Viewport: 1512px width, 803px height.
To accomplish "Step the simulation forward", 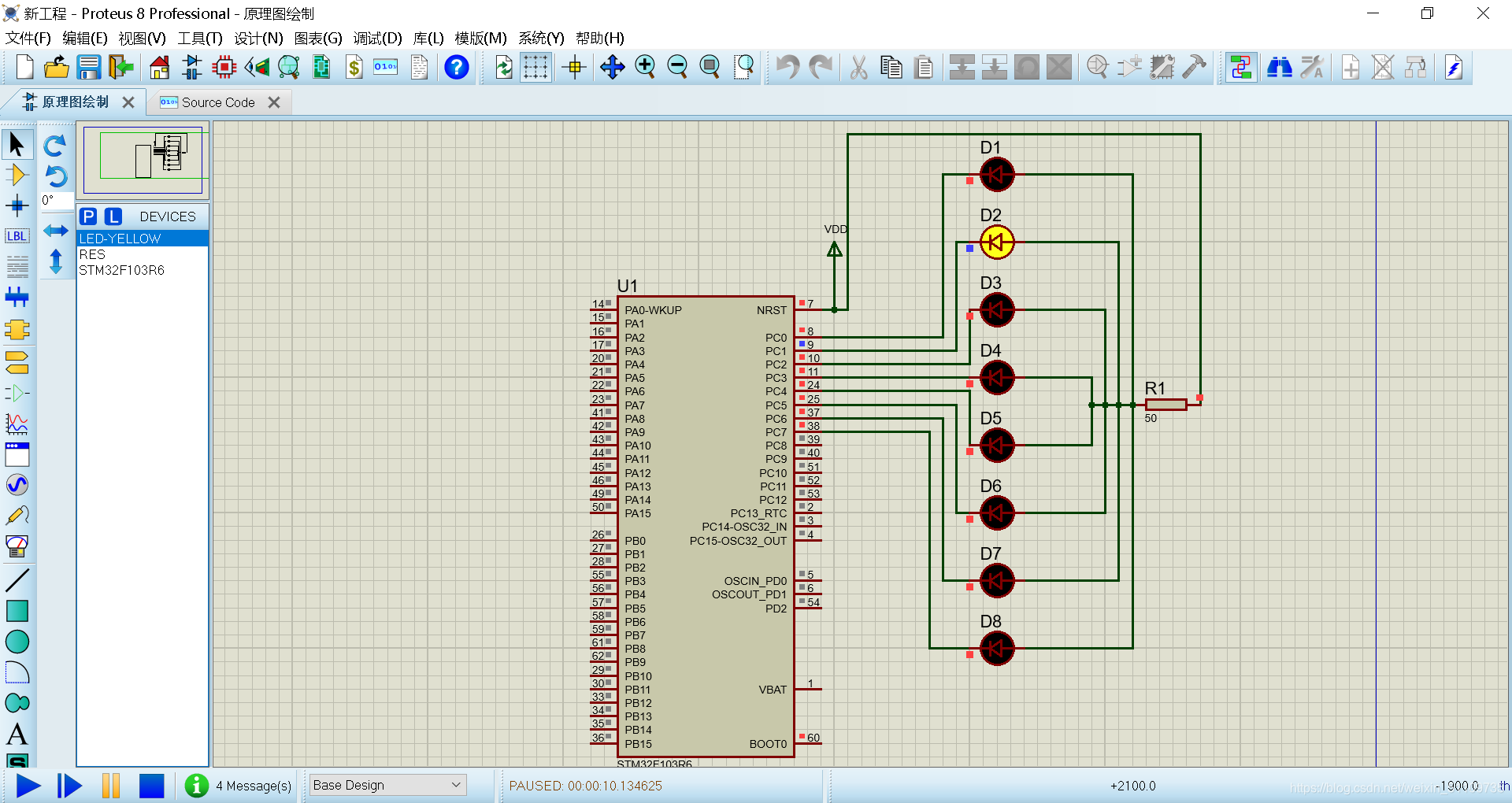I will pos(69,786).
